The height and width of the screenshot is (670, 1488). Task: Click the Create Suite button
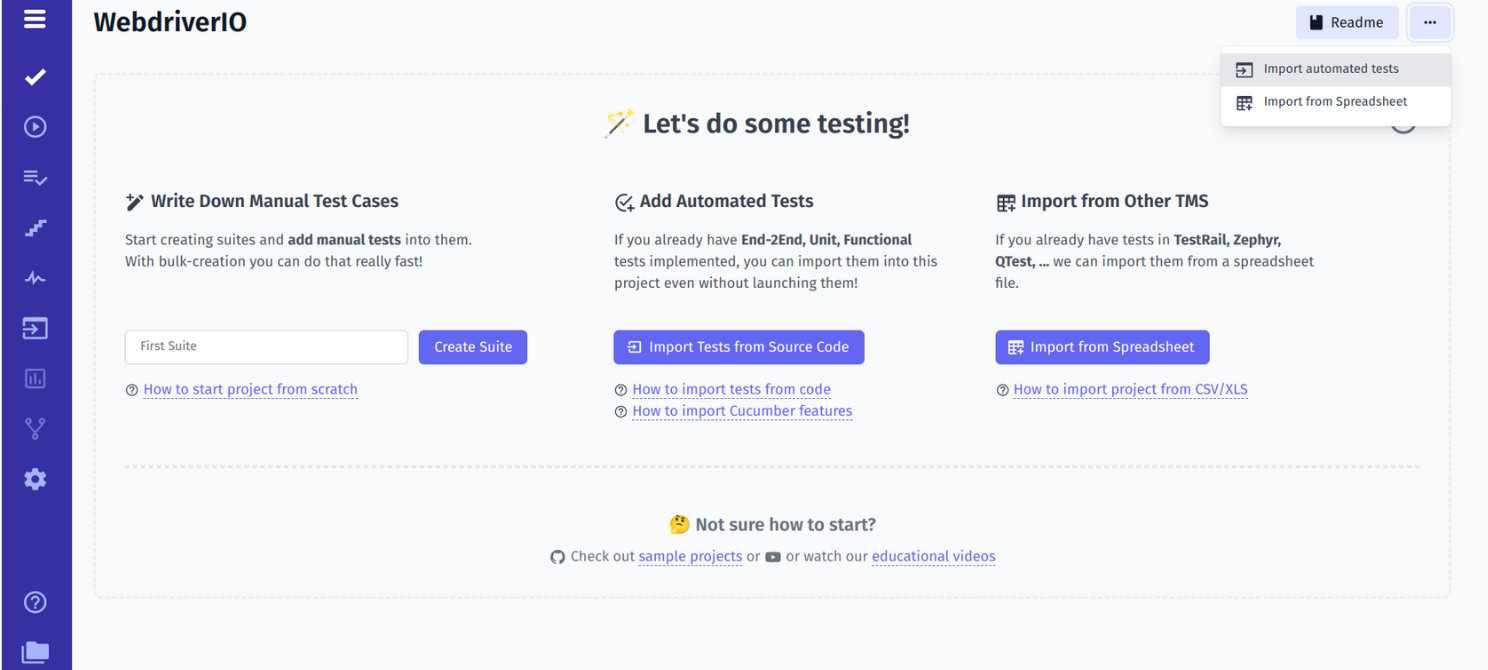473,347
